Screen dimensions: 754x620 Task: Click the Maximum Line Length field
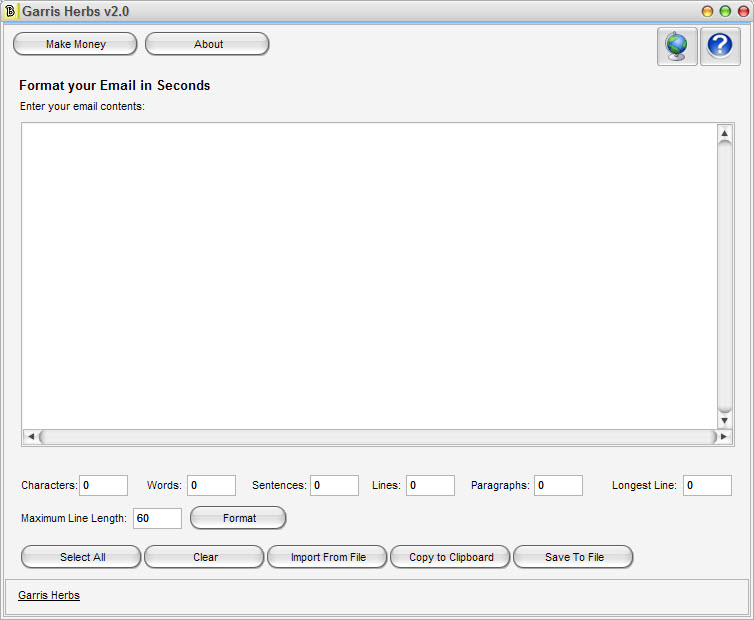tap(157, 518)
